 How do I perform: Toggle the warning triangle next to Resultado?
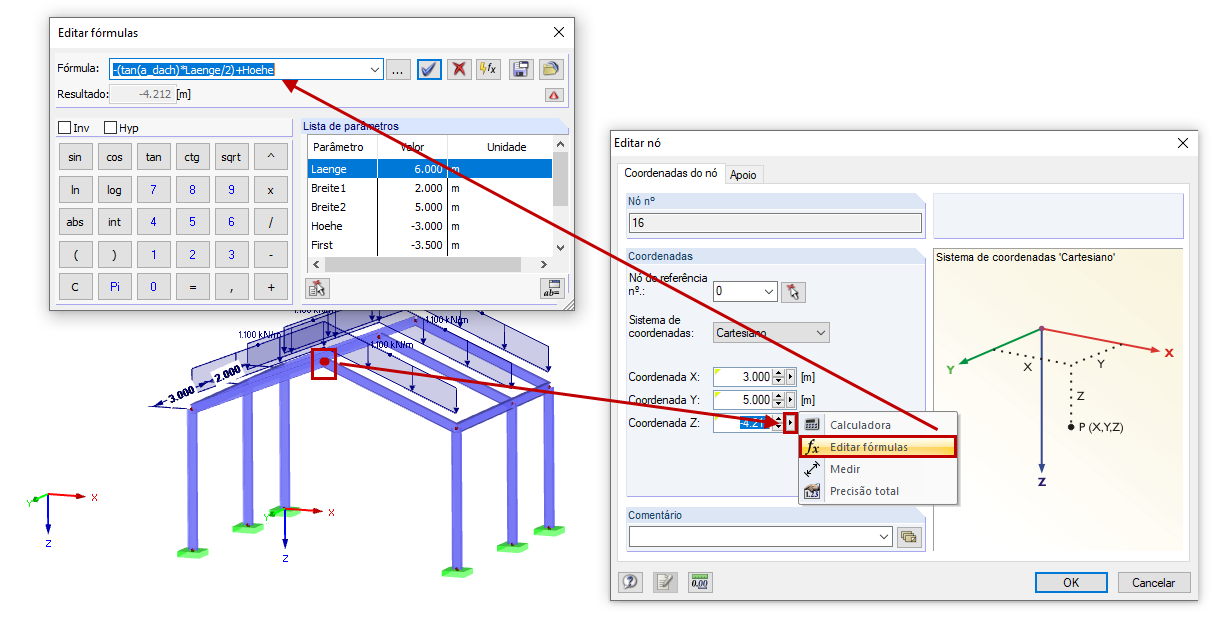[553, 95]
